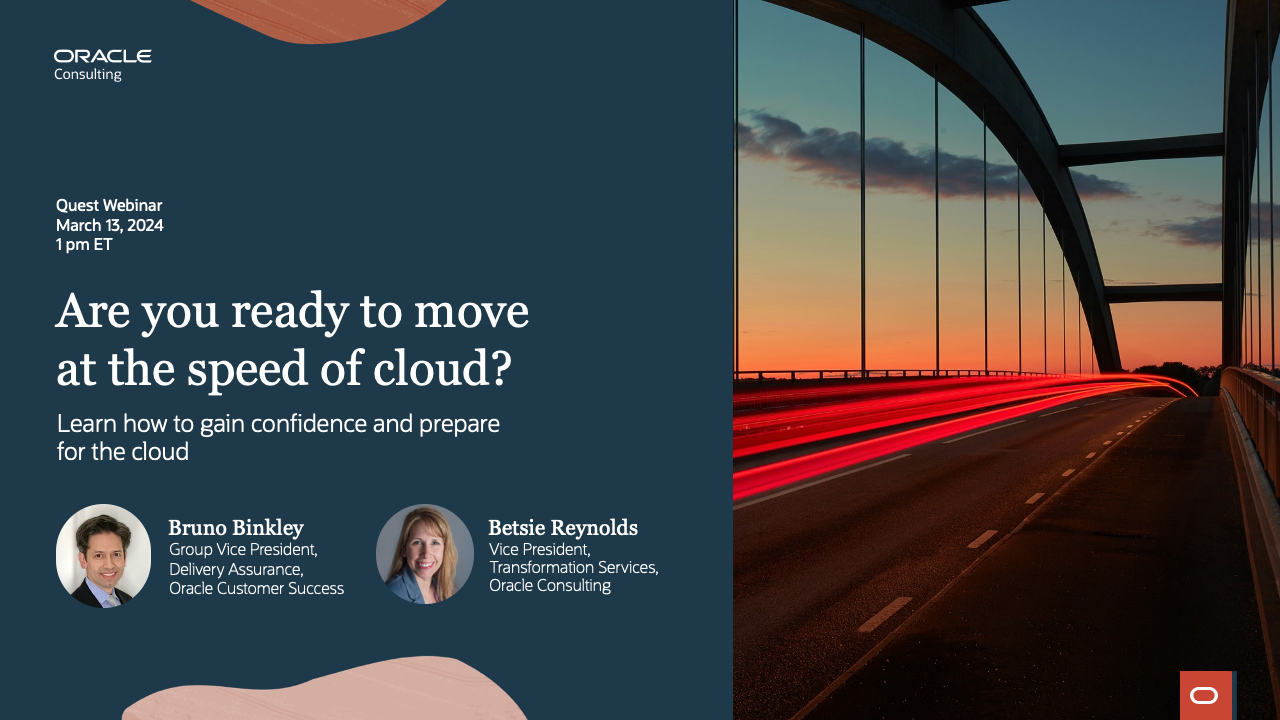Screen dimensions: 1280x720
Task: Click the March 13, 2024 date text
Action: point(110,225)
